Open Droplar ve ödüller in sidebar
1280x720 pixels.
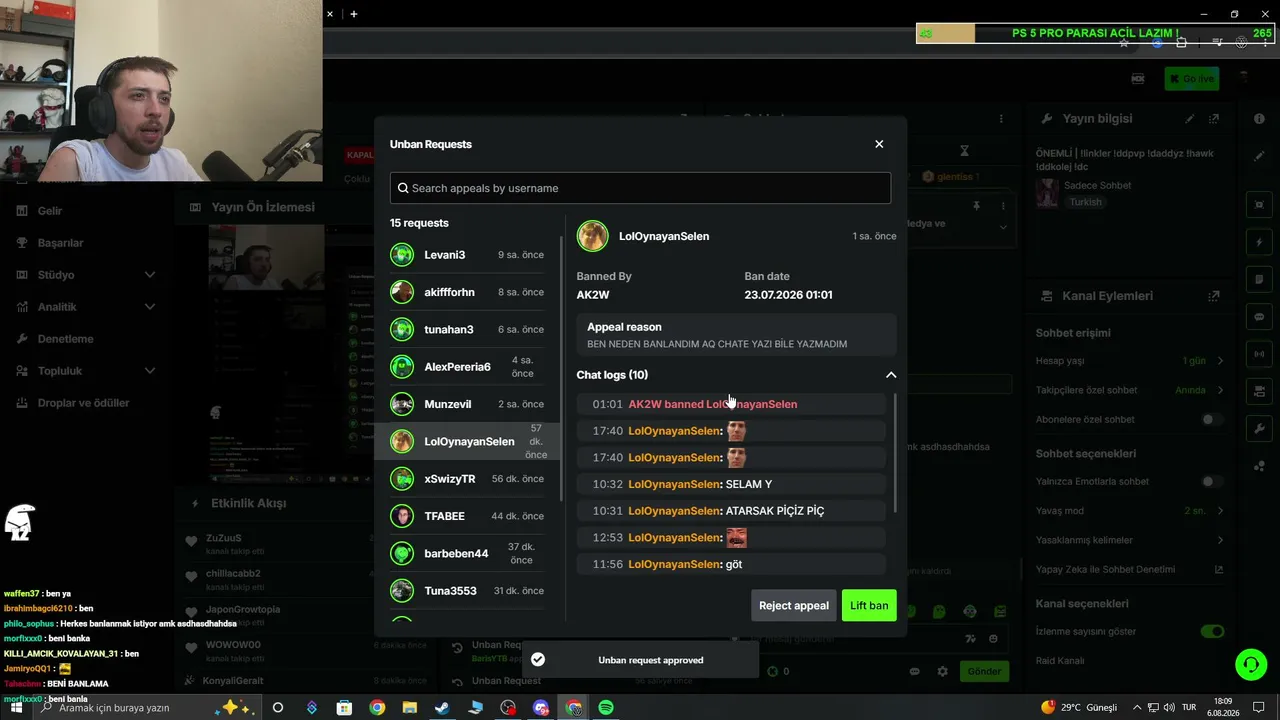(83, 403)
